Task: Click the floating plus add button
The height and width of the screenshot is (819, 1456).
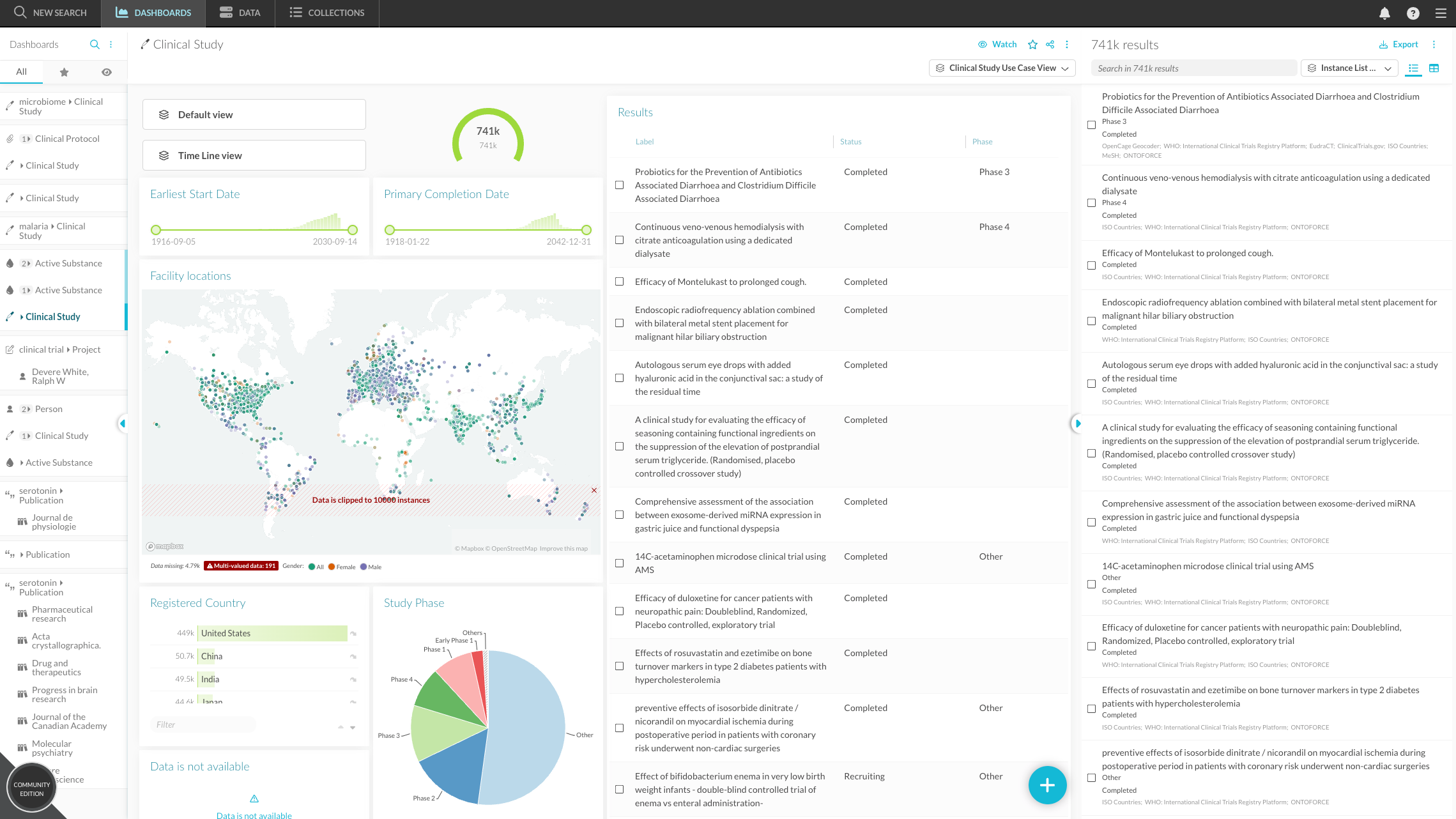Action: tap(1047, 785)
